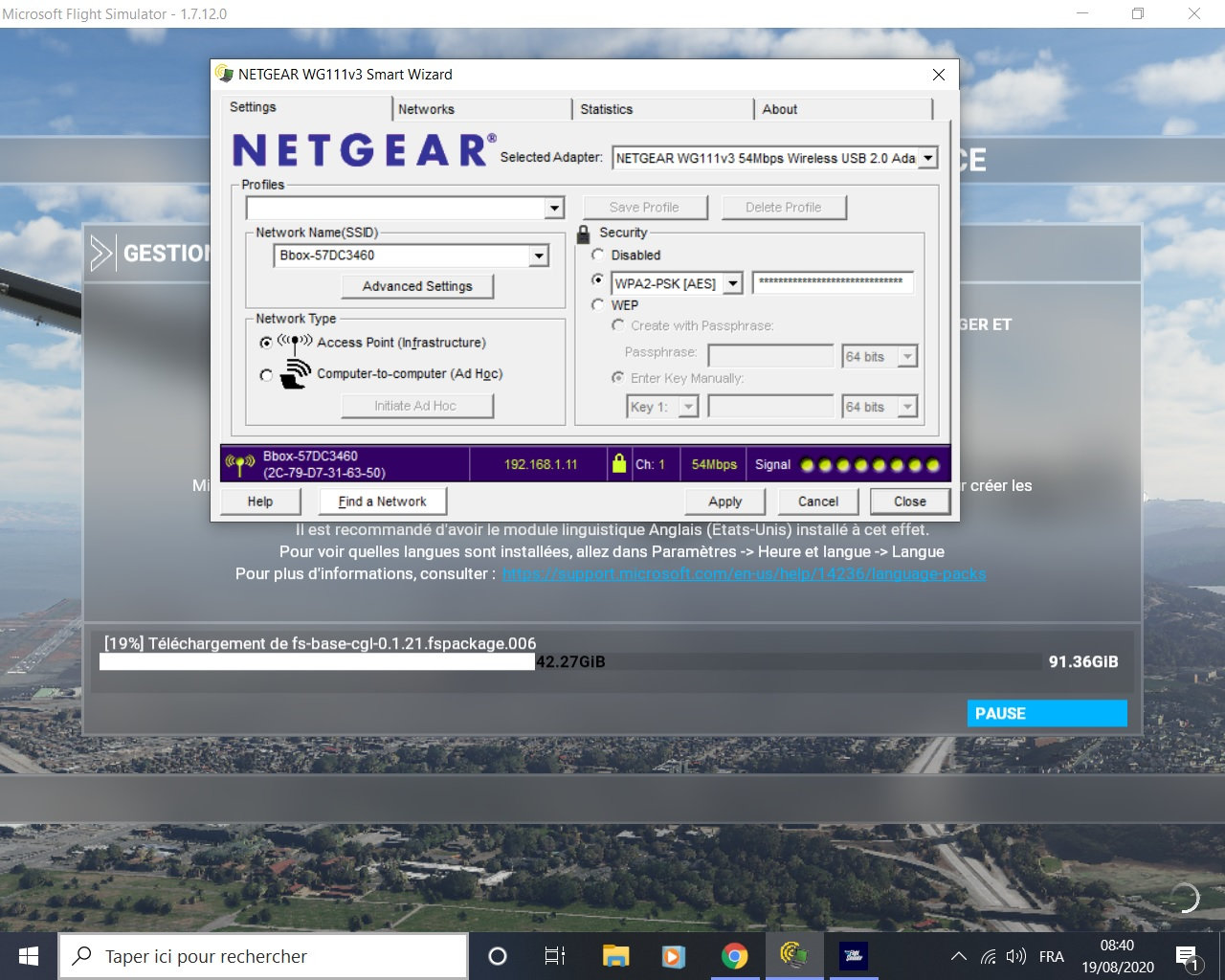This screenshot has width=1225, height=980.
Task: Click the Close button in the wizard
Action: 910,501
